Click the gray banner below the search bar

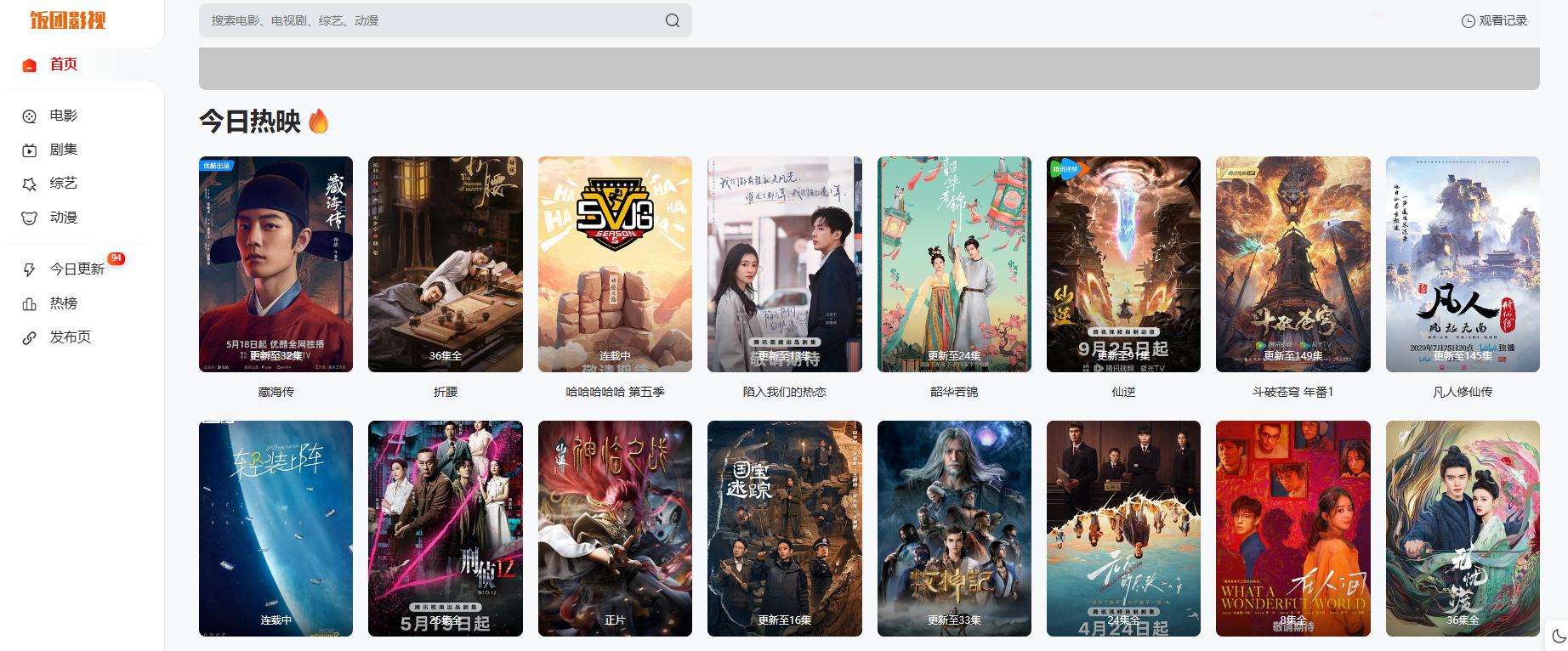pyautogui.click(x=869, y=69)
